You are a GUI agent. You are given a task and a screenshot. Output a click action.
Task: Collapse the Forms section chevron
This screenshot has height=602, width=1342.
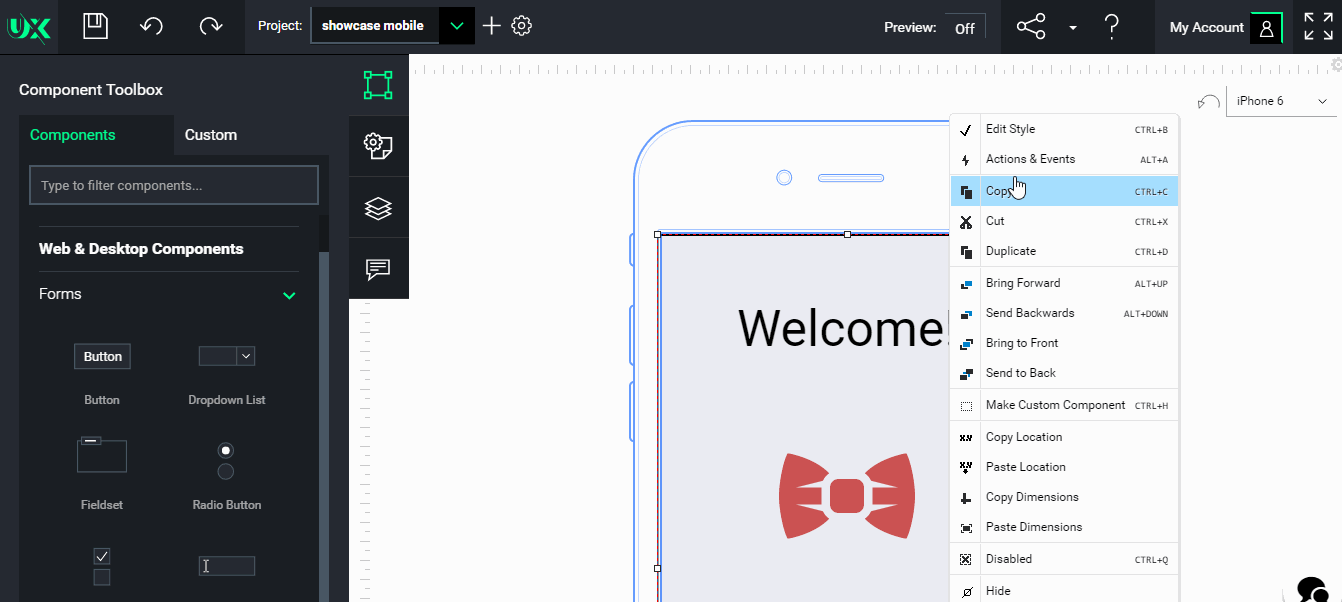click(x=289, y=295)
